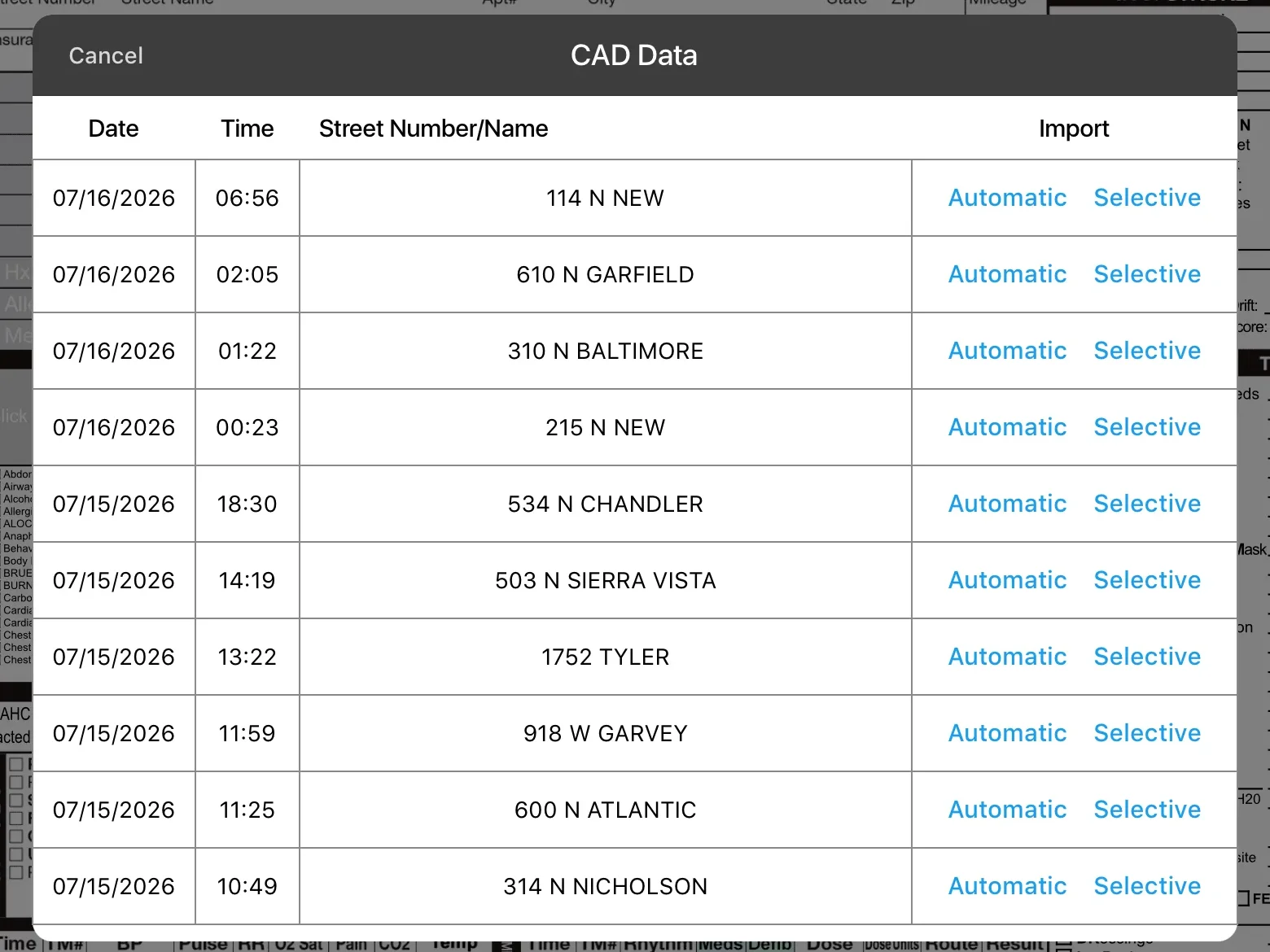The width and height of the screenshot is (1270, 952).
Task: Select address cell 310 N BALTIMORE
Action: pos(605,351)
